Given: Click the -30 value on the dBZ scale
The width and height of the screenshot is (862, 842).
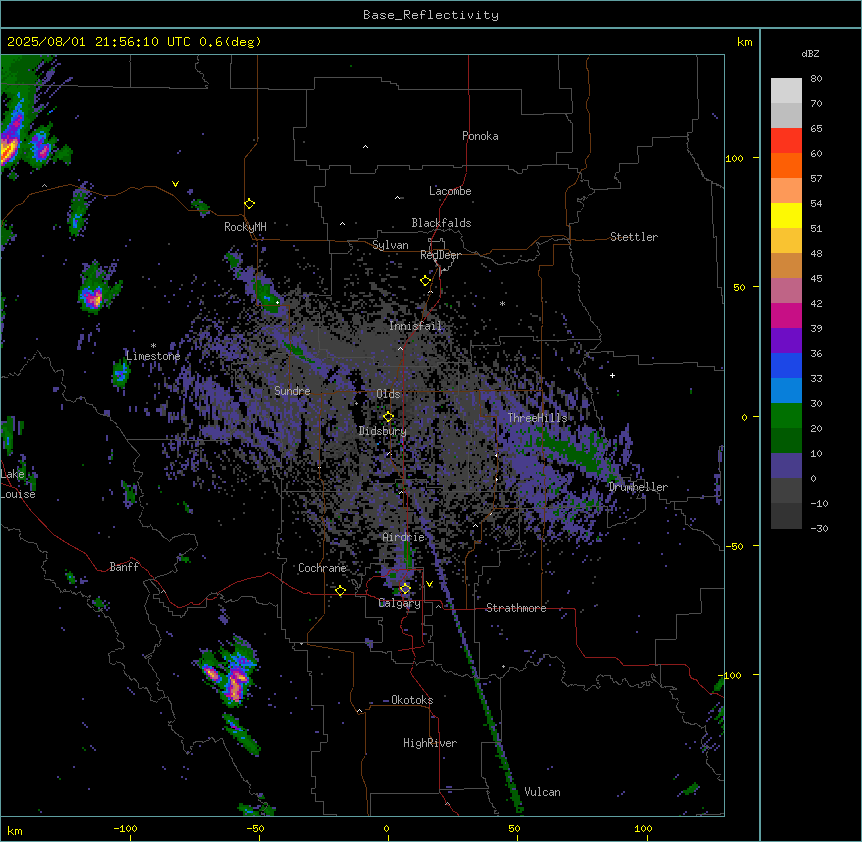Looking at the screenshot, I should pyautogui.click(x=819, y=528).
